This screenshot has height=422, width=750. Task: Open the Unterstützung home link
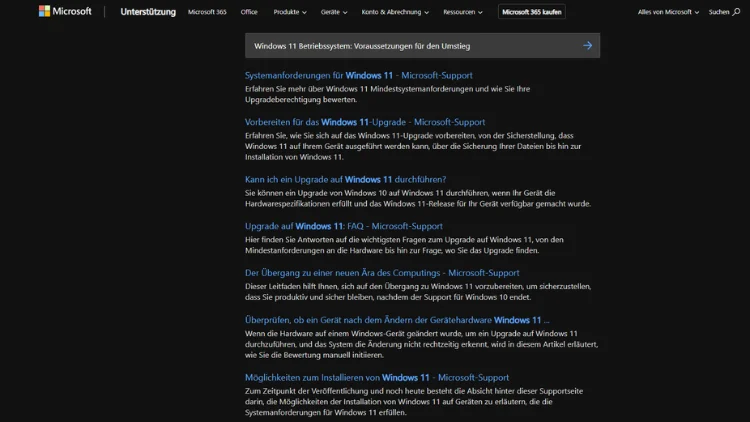pos(148,11)
